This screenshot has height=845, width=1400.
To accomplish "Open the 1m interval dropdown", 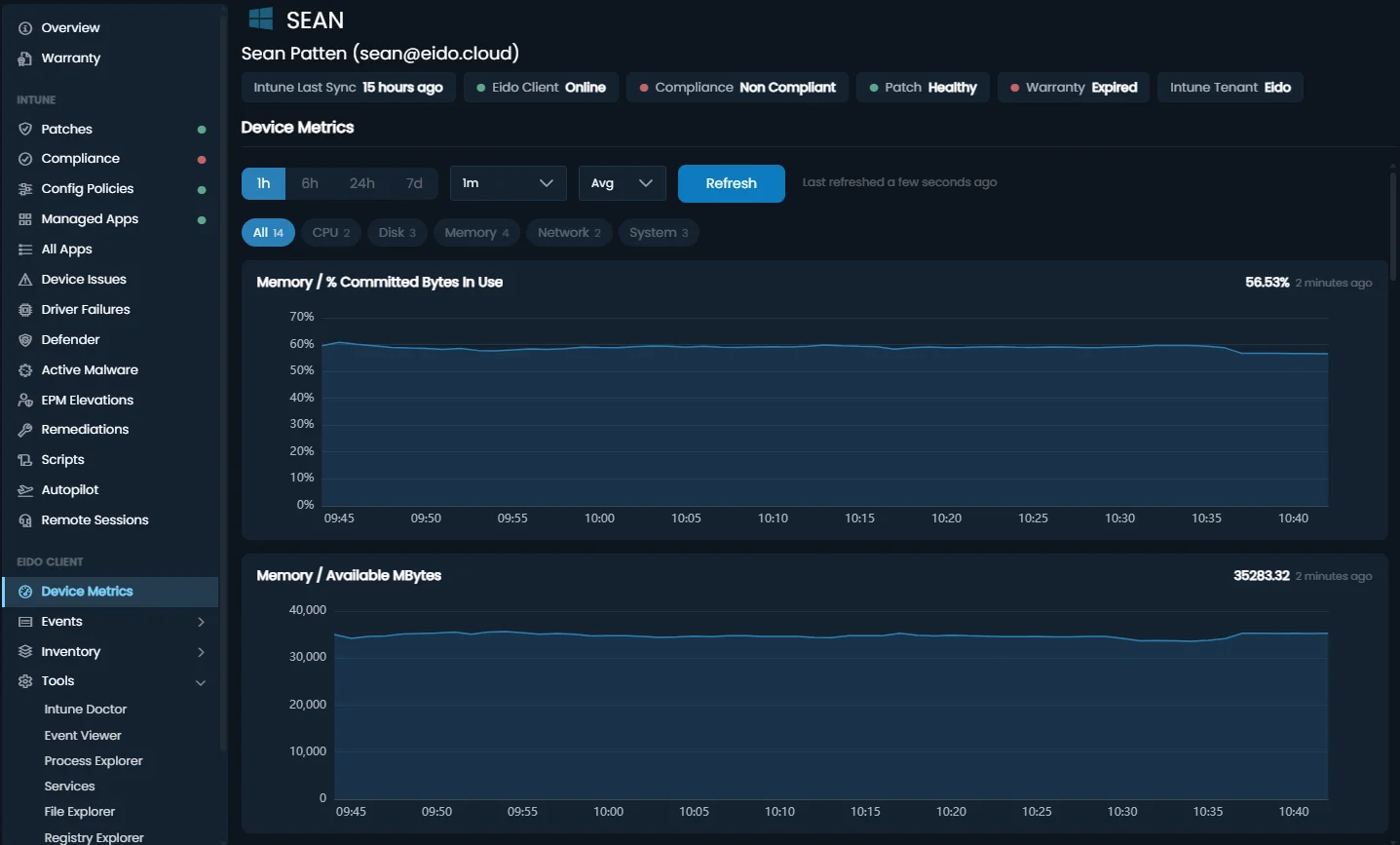I will pos(509,183).
